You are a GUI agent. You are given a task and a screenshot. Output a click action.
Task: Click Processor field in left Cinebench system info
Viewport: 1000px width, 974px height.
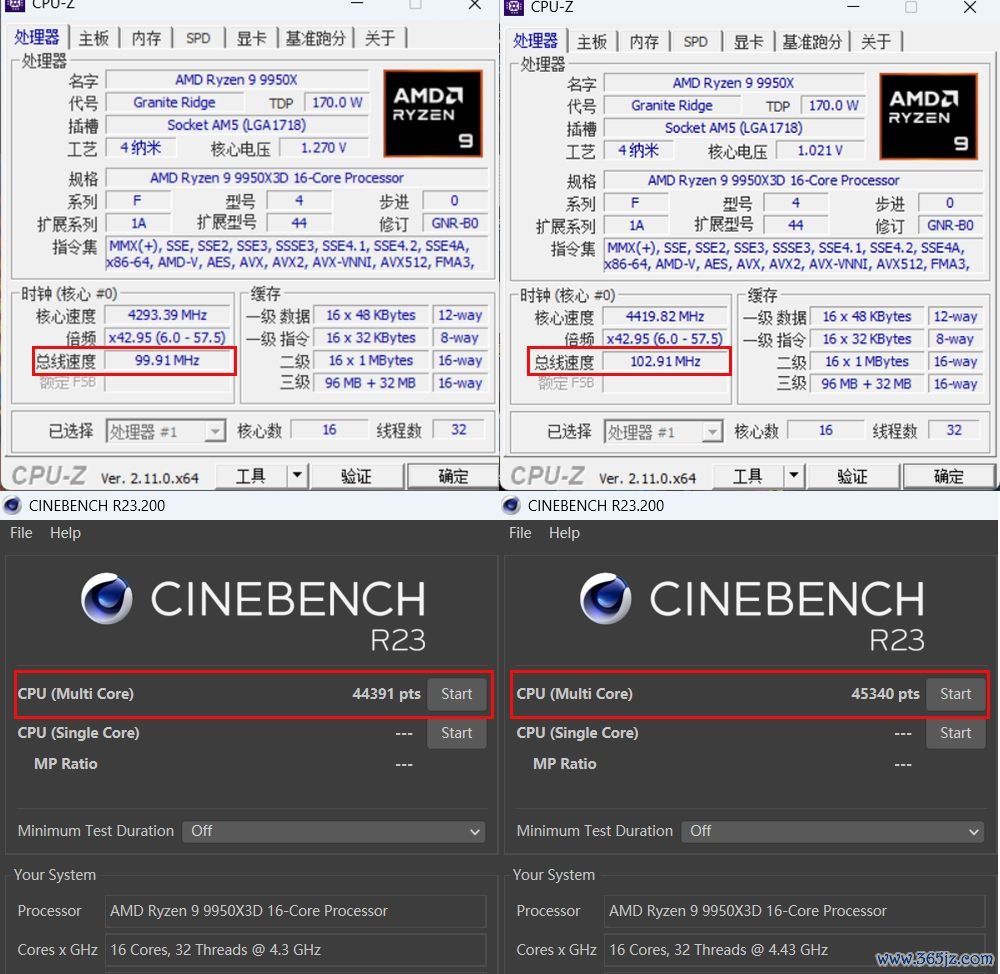click(295, 911)
